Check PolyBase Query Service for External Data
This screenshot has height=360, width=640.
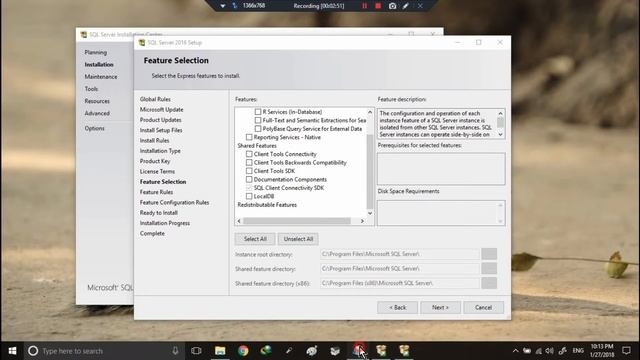258,129
